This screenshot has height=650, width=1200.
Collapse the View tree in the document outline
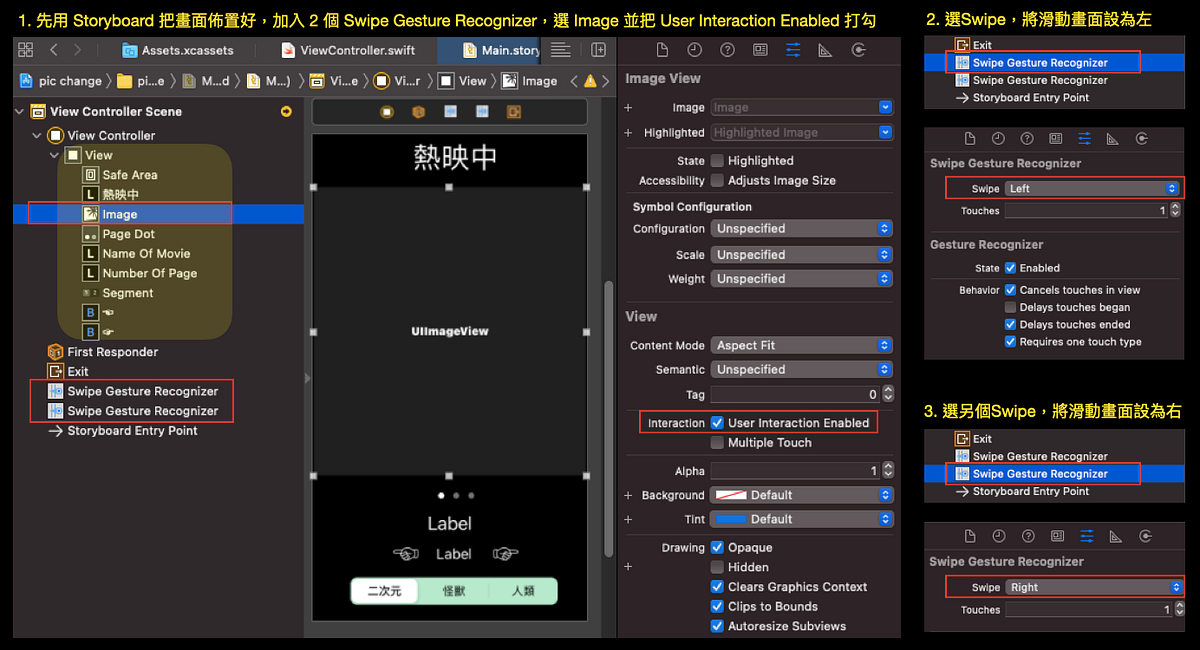54,155
